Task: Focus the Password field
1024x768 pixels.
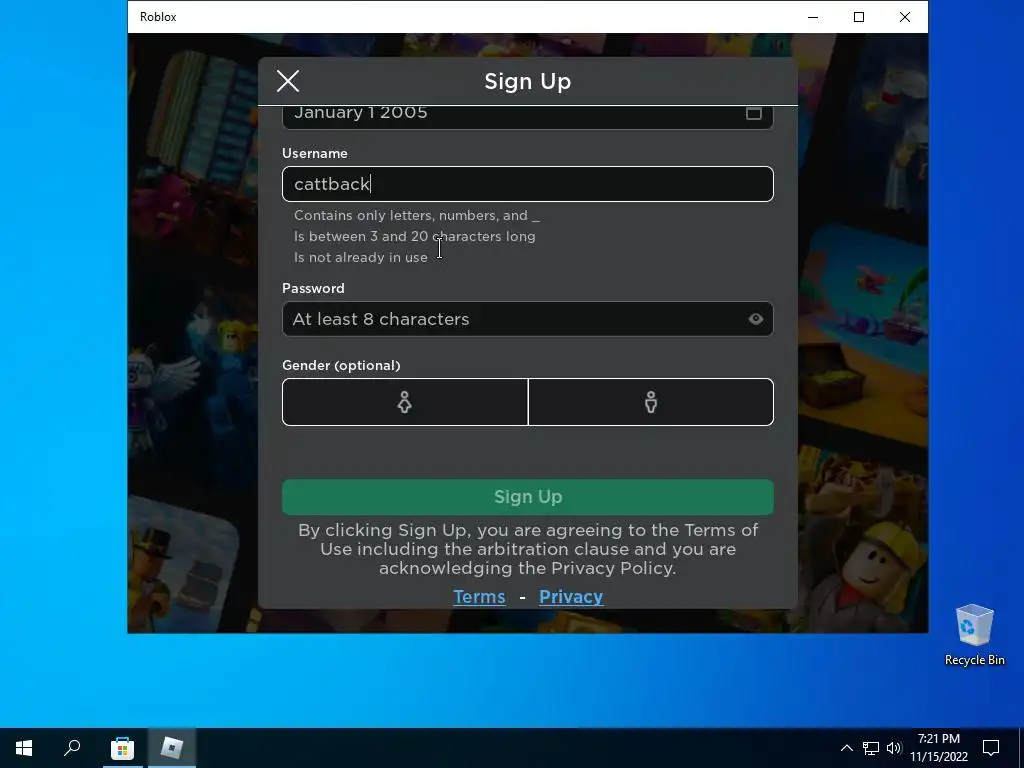Action: [x=528, y=319]
